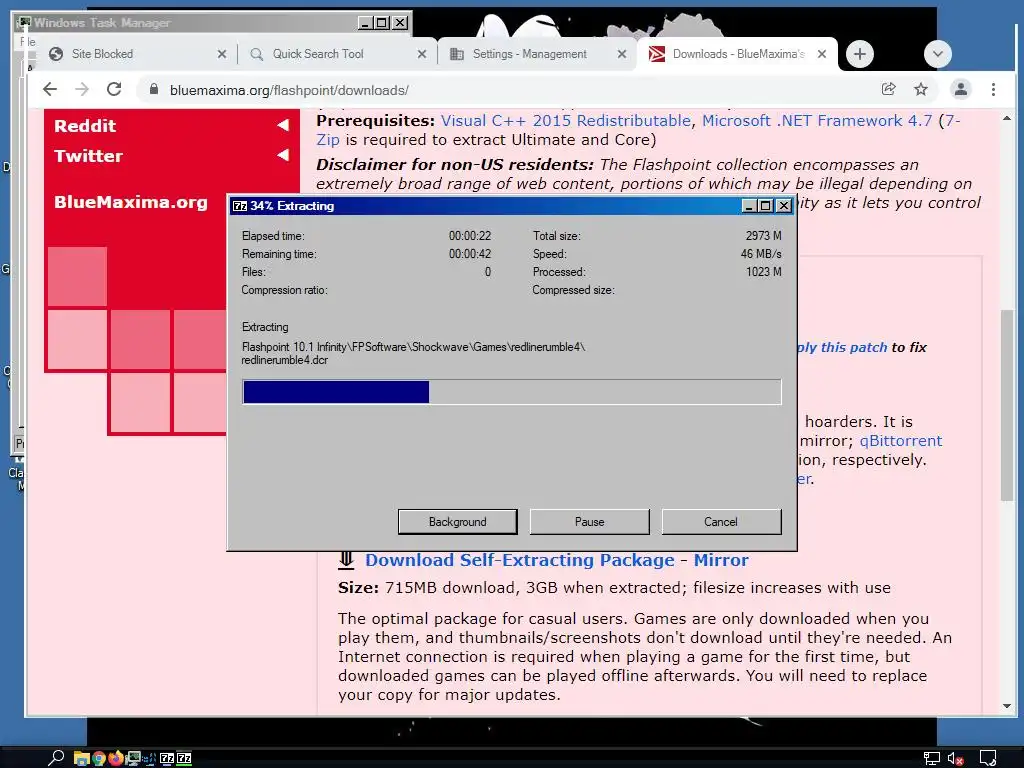Screen dimensions: 1024x768
Task: Click the 'ply this patch' link
Action: click(x=842, y=347)
